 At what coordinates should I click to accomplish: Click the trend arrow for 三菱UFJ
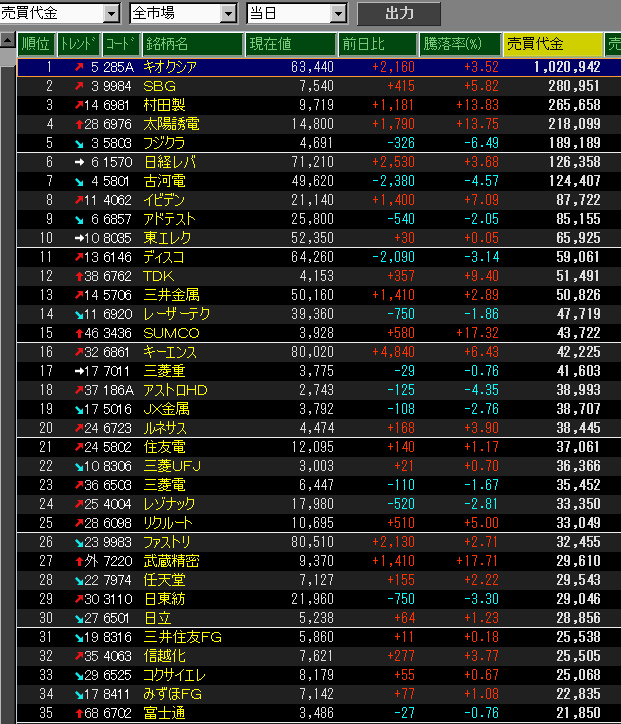pos(79,467)
